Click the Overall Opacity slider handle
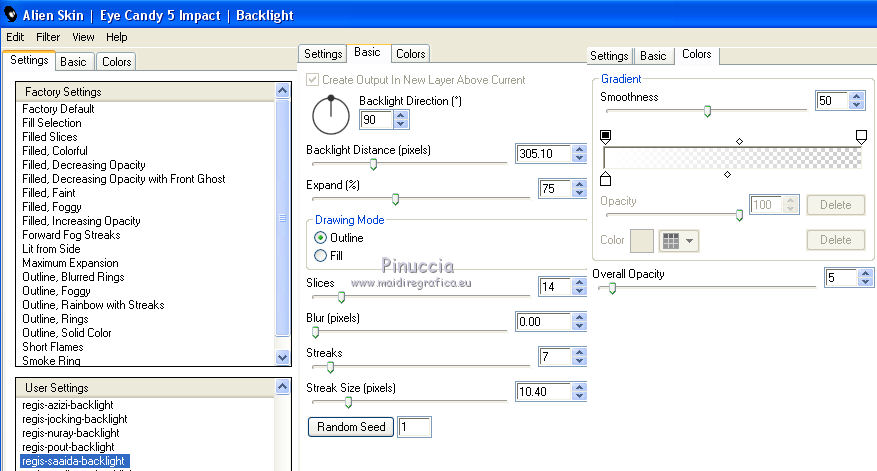This screenshot has height=471, width=877. coord(612,288)
